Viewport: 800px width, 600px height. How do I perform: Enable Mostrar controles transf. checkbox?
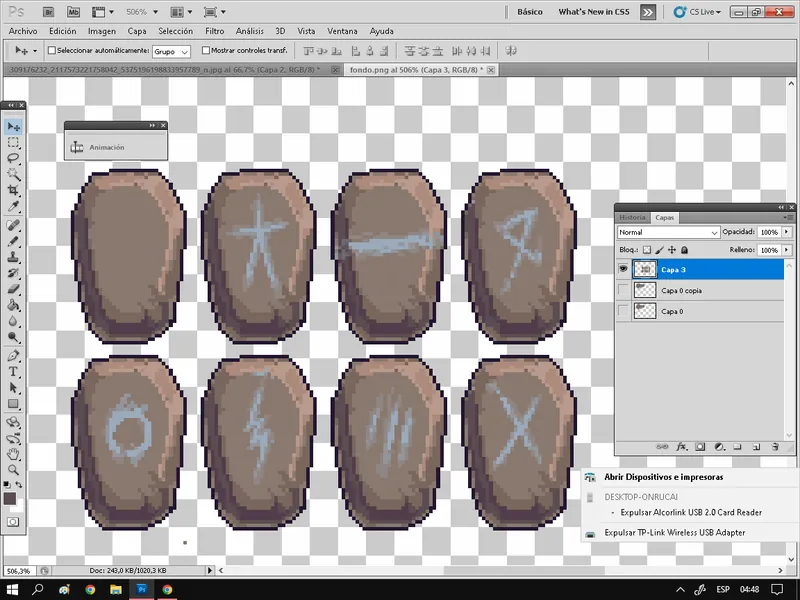click(x=206, y=51)
